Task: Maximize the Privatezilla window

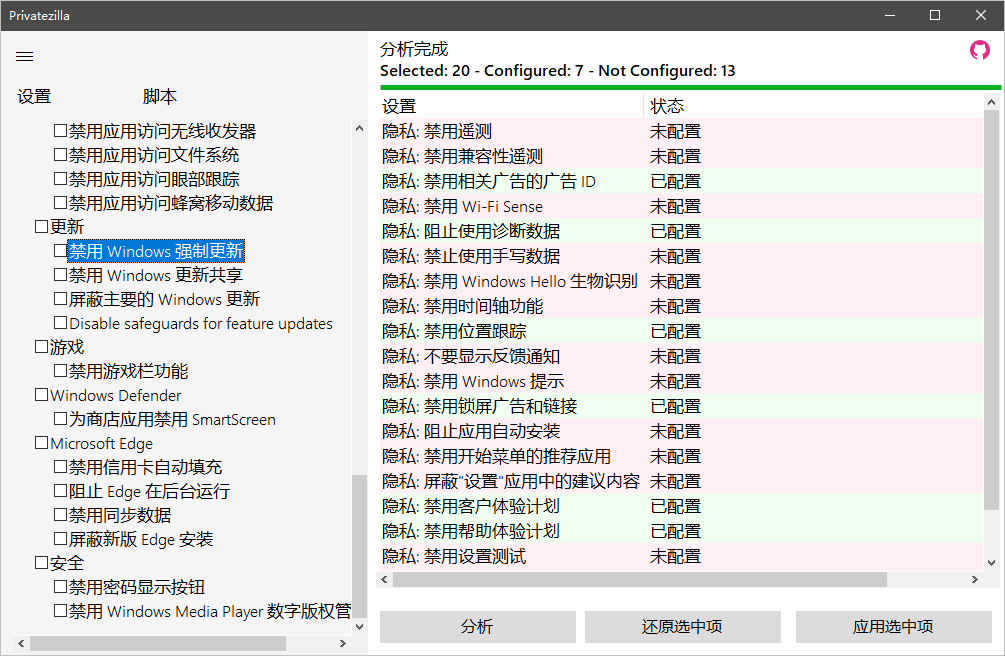Action: click(x=935, y=15)
